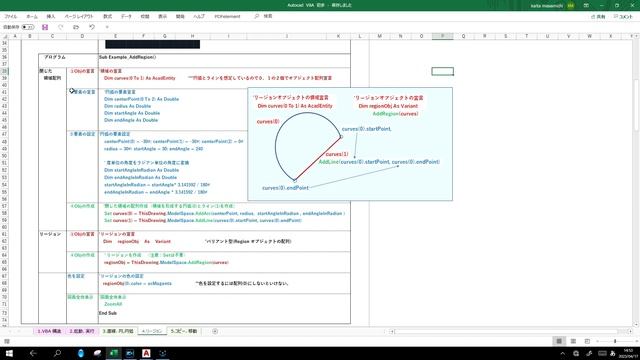Open the Excel icon in taskbar
The width and height of the screenshot is (640, 360).
(x=113, y=353)
